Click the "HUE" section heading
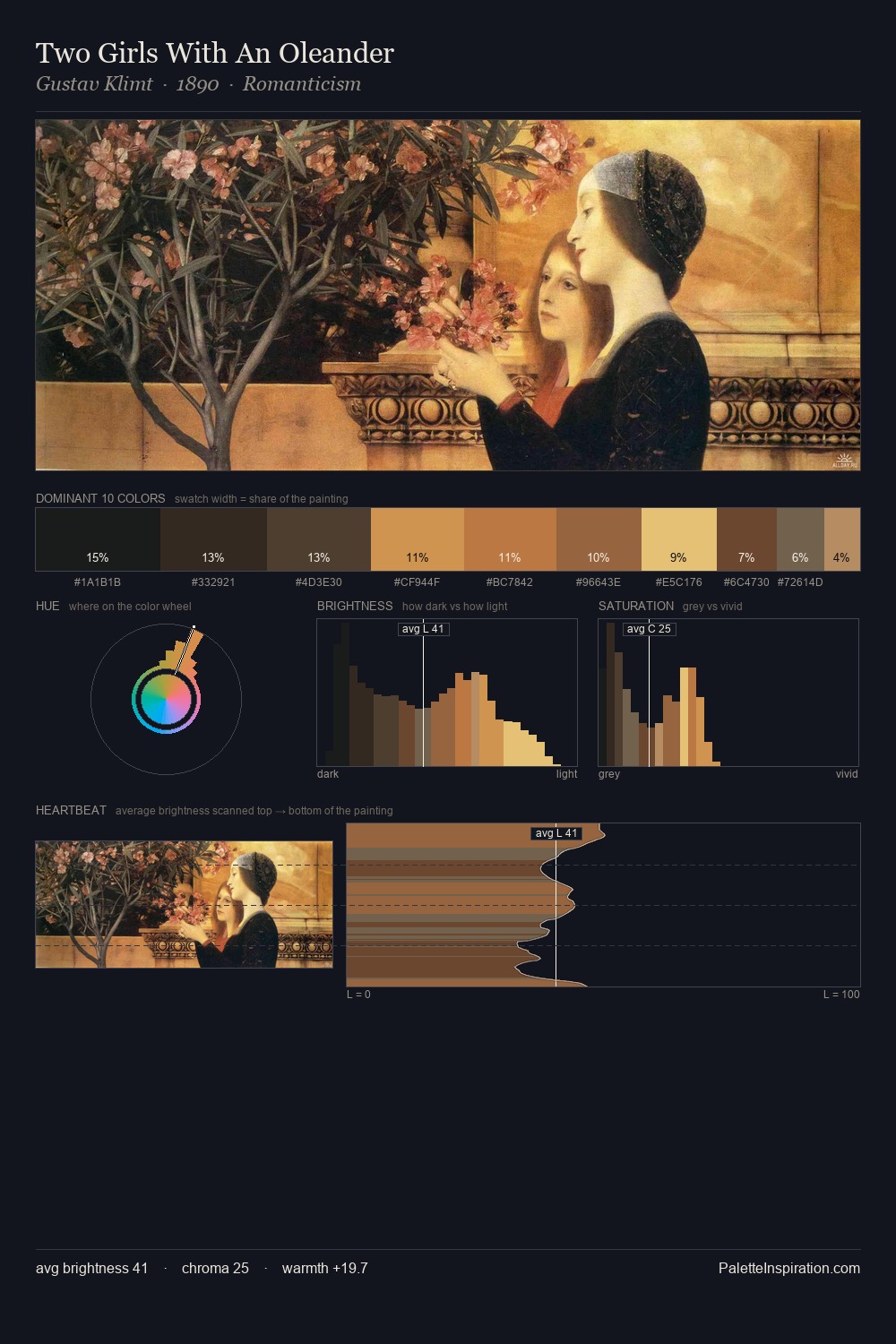Screen dimensions: 896x1344 point(47,606)
